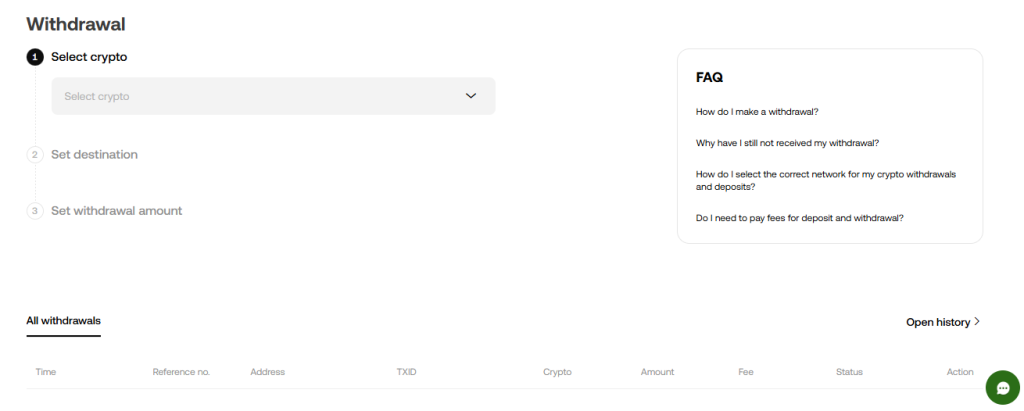The image size is (1024, 411).
Task: Open 'Why have I still not received' FAQ
Action: click(787, 143)
